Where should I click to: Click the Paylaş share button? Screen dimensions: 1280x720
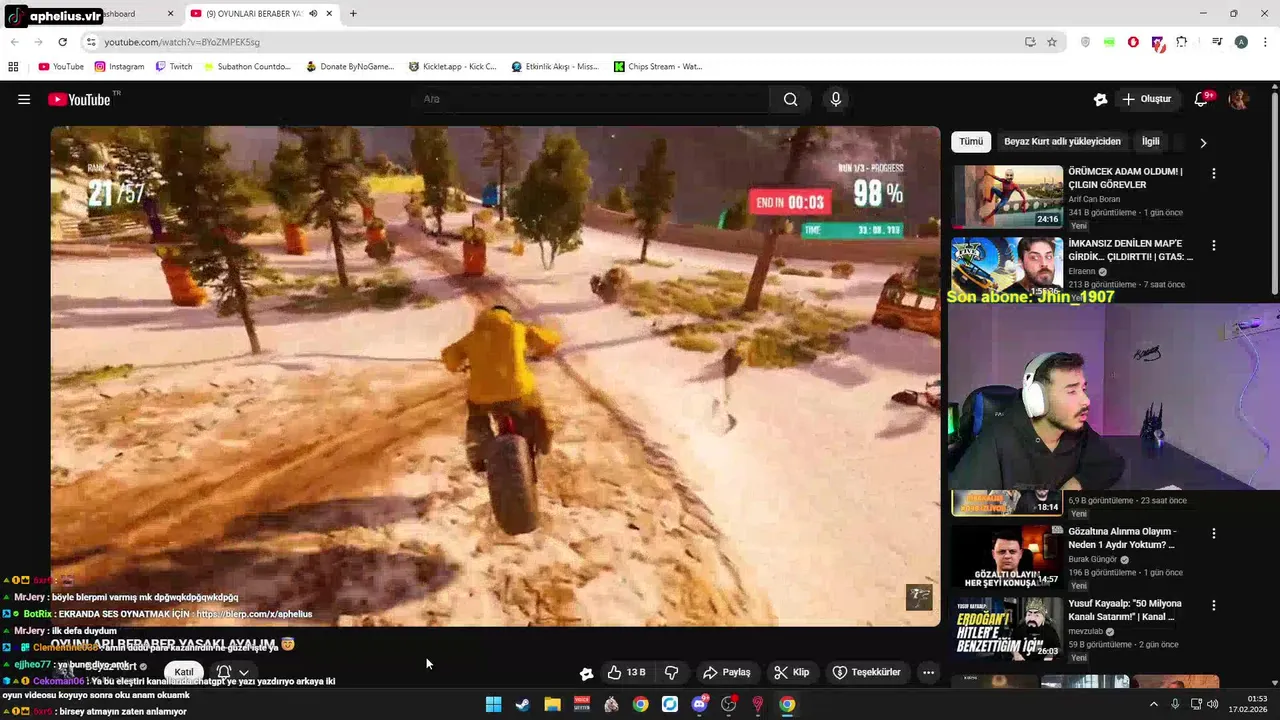[x=726, y=672]
